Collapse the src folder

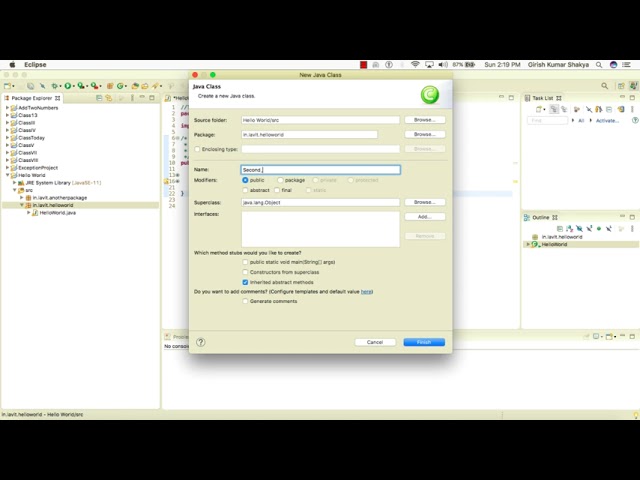(15, 190)
